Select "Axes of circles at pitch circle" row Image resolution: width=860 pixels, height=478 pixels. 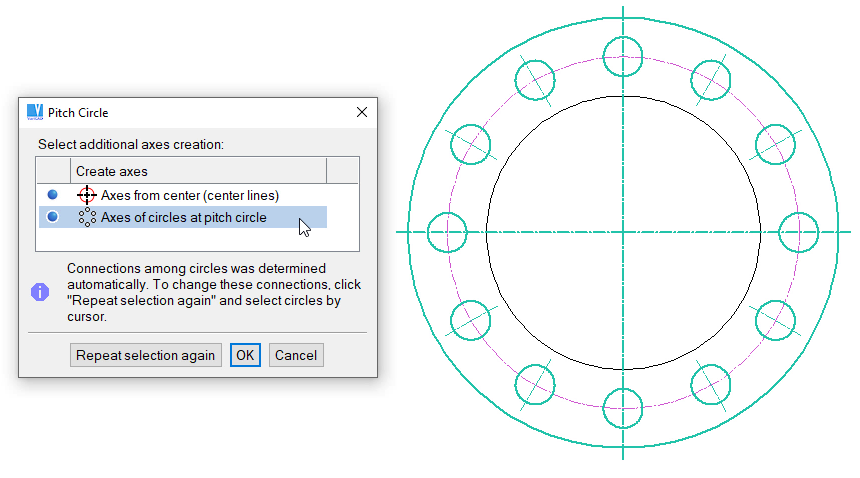pyautogui.click(x=183, y=217)
